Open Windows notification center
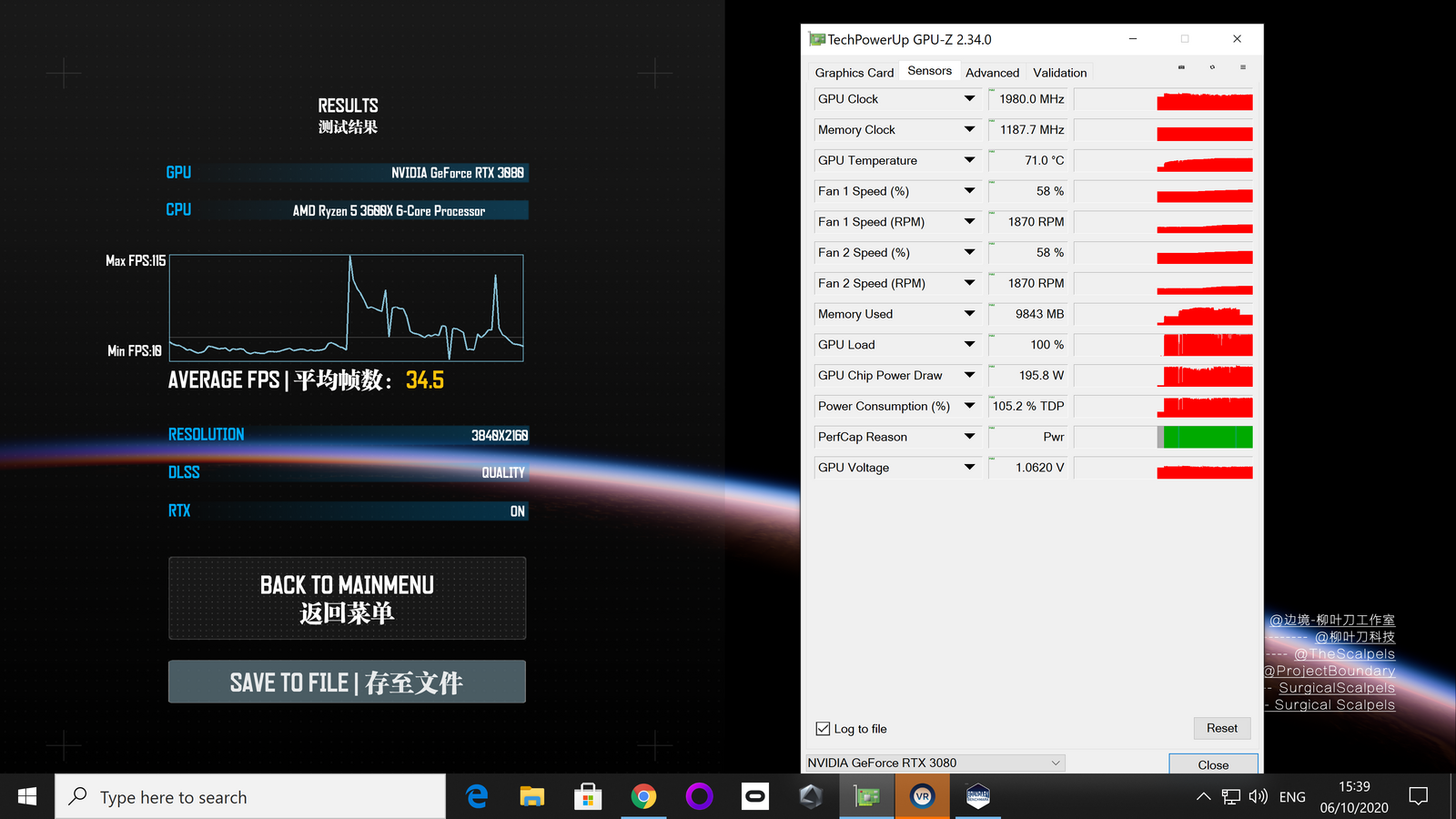This screenshot has height=819, width=1456. [x=1418, y=797]
